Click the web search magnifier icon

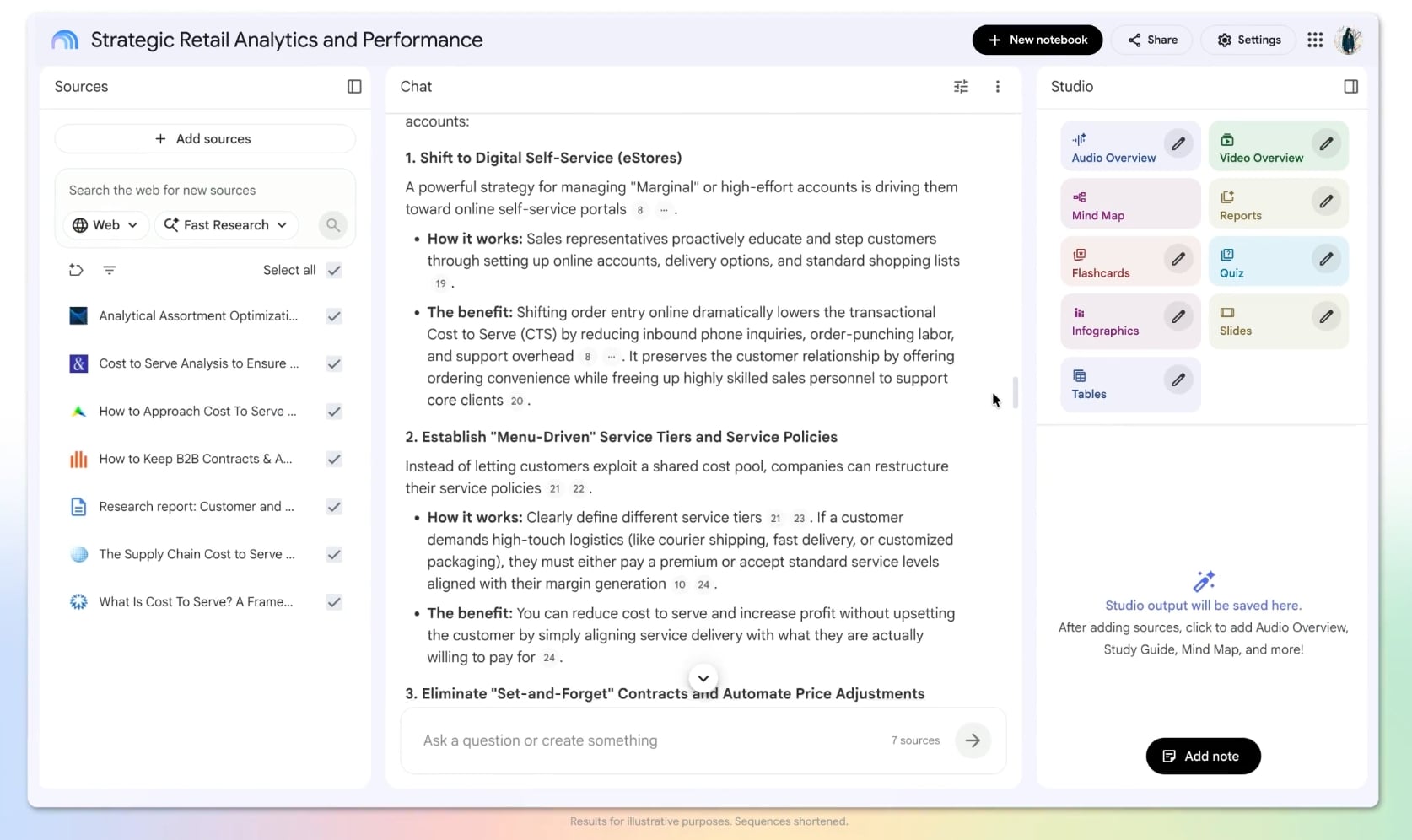(x=333, y=224)
